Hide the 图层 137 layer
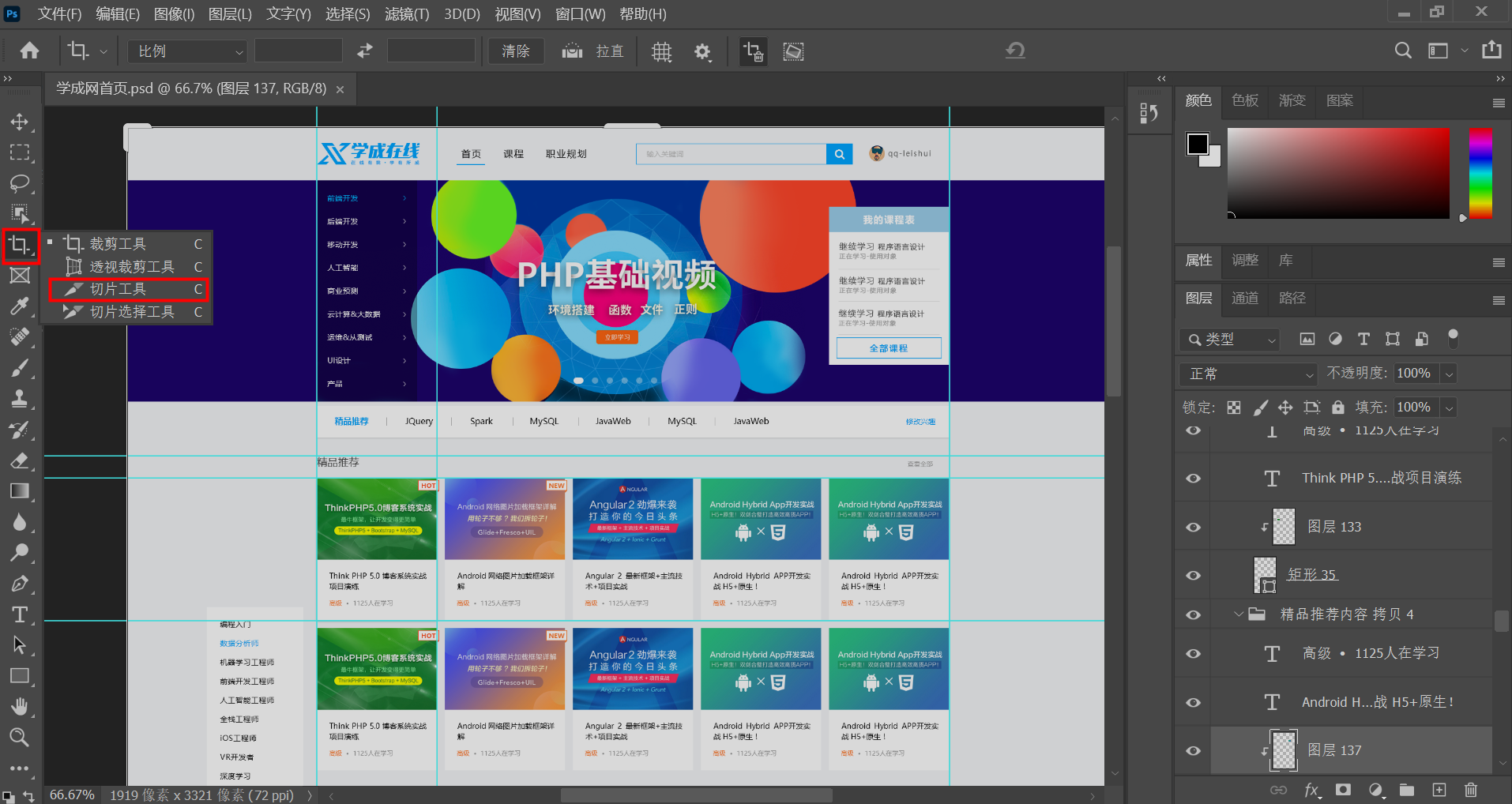Screen dimensions: 1512x804 click(1194, 750)
